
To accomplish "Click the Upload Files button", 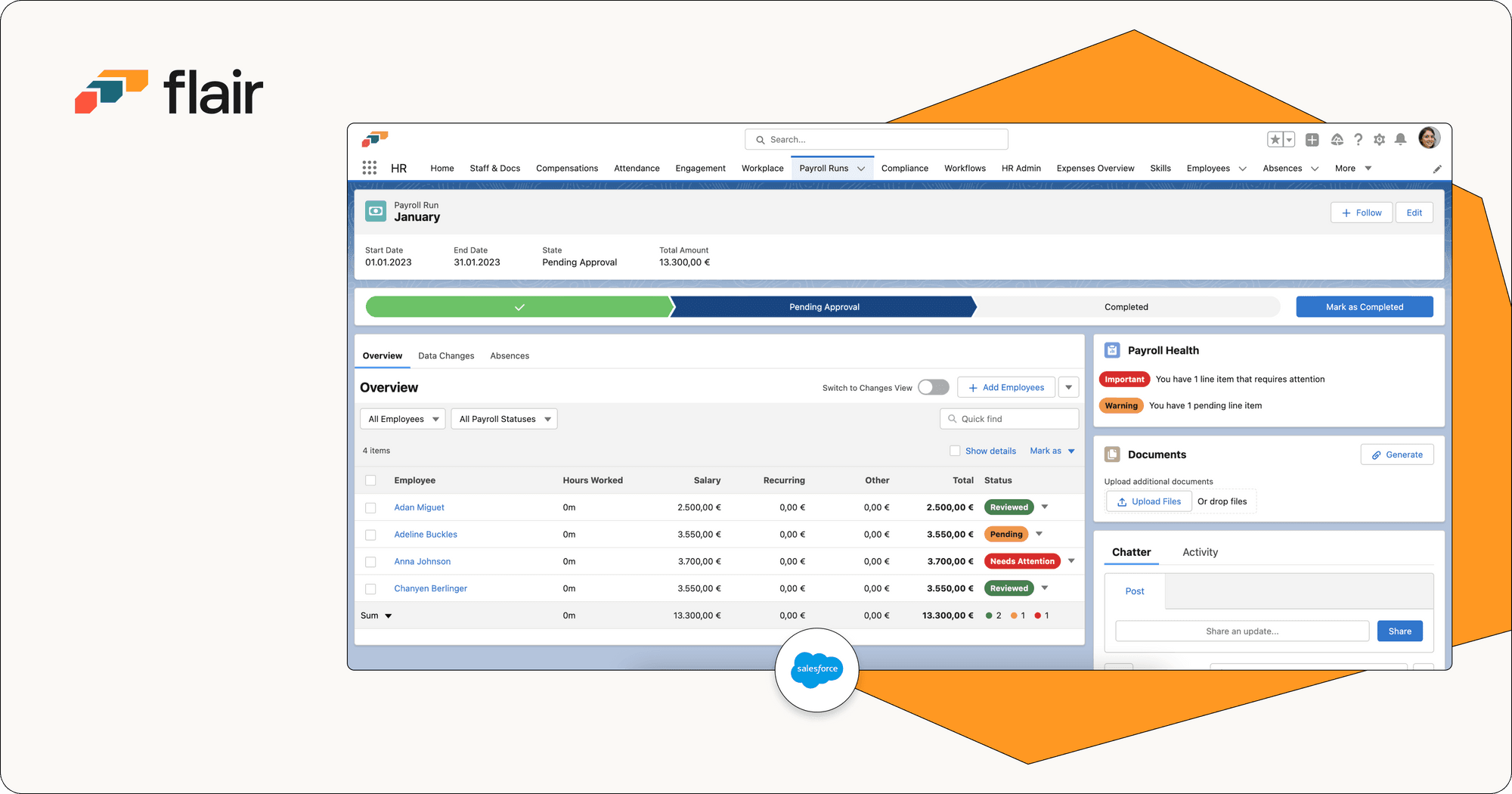I will (1149, 501).
